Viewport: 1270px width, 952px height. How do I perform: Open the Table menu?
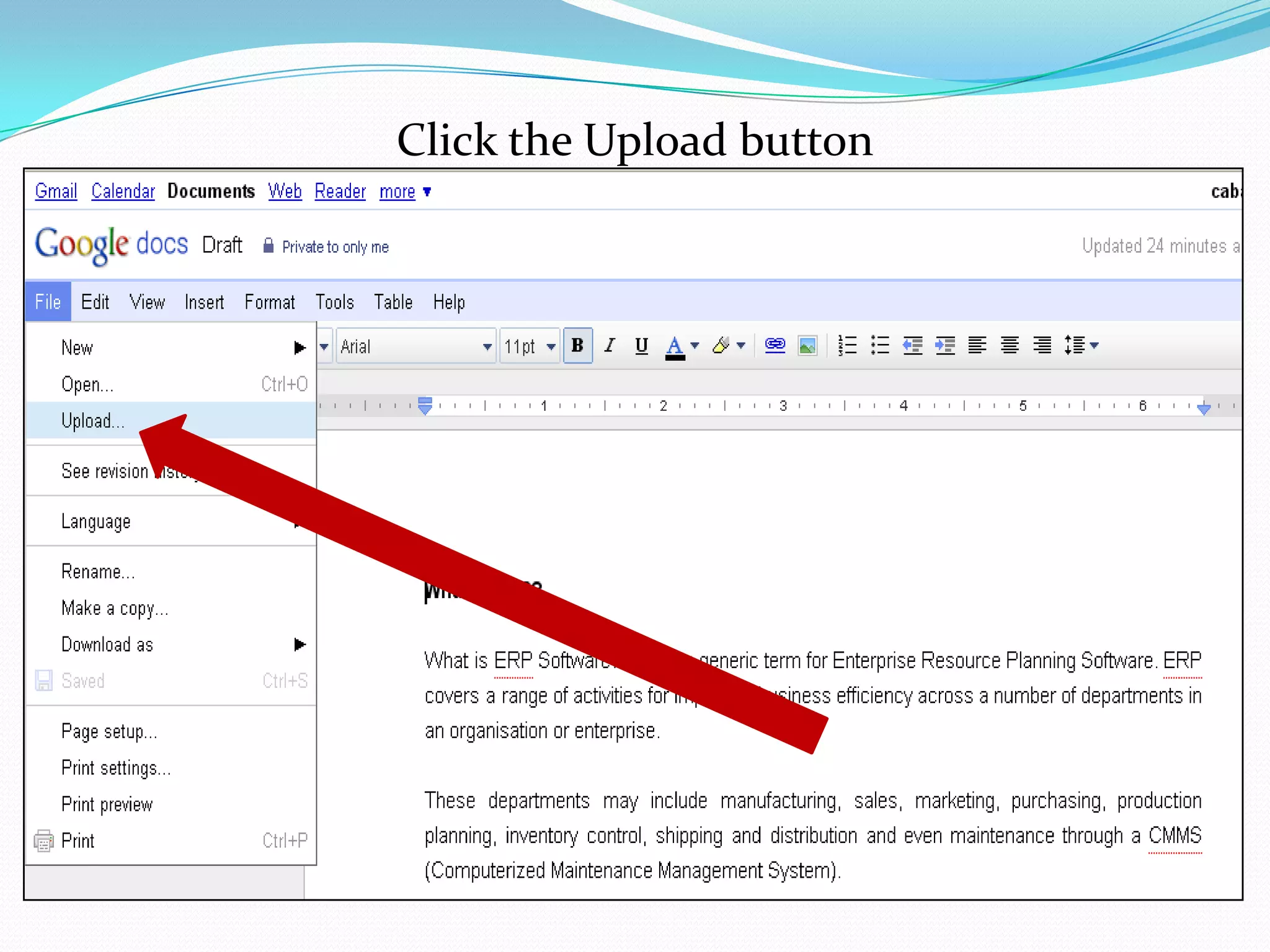[x=393, y=302]
